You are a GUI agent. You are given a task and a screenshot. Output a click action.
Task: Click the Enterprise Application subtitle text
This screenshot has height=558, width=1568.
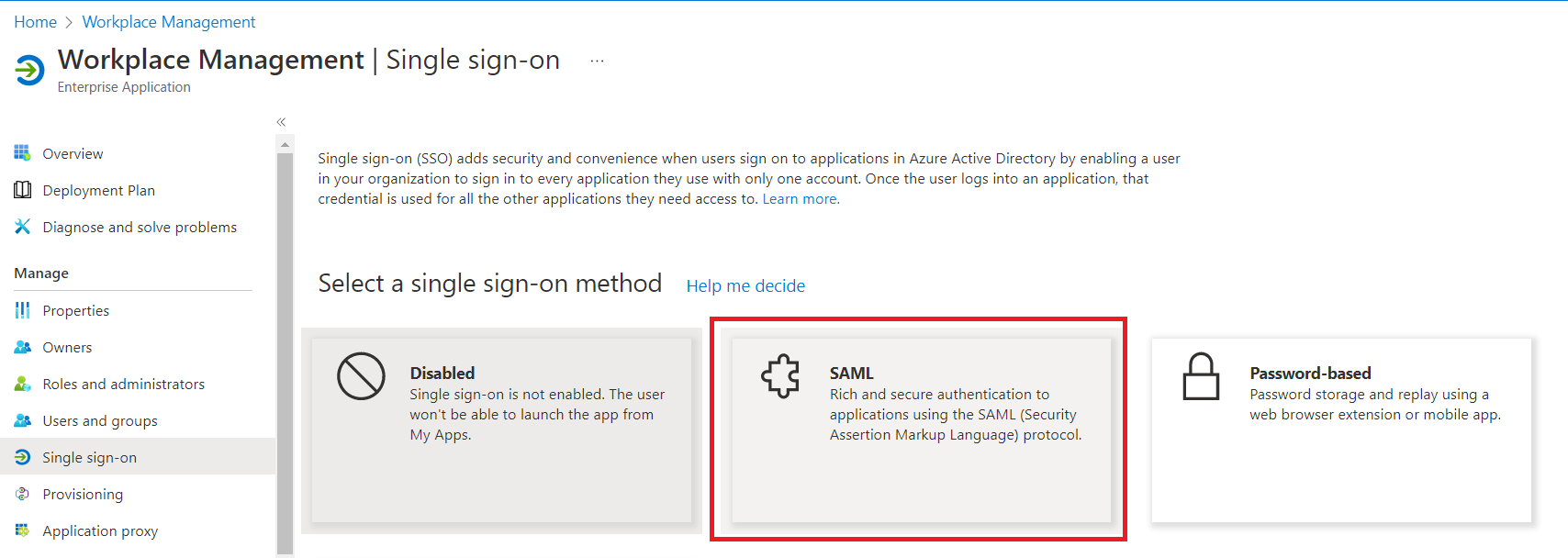click(x=124, y=87)
